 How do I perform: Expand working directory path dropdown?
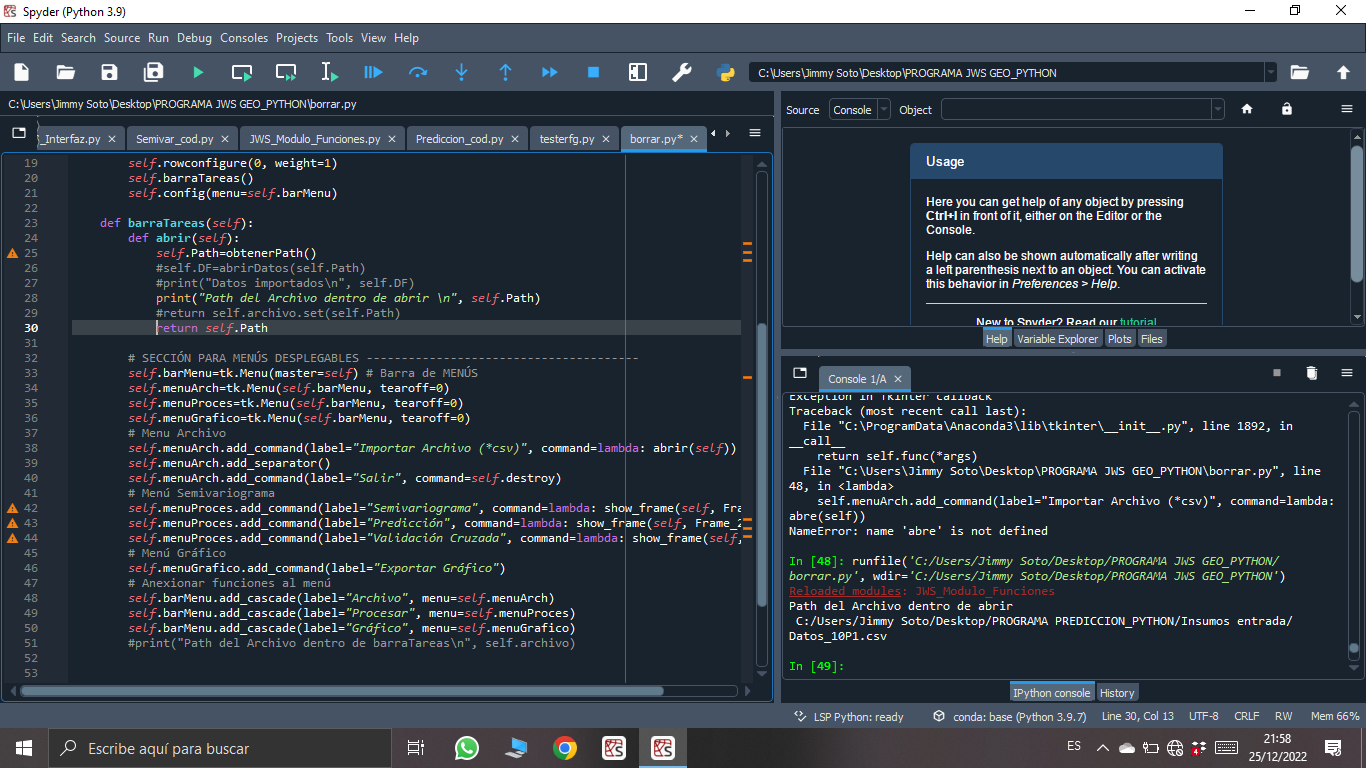click(1270, 72)
